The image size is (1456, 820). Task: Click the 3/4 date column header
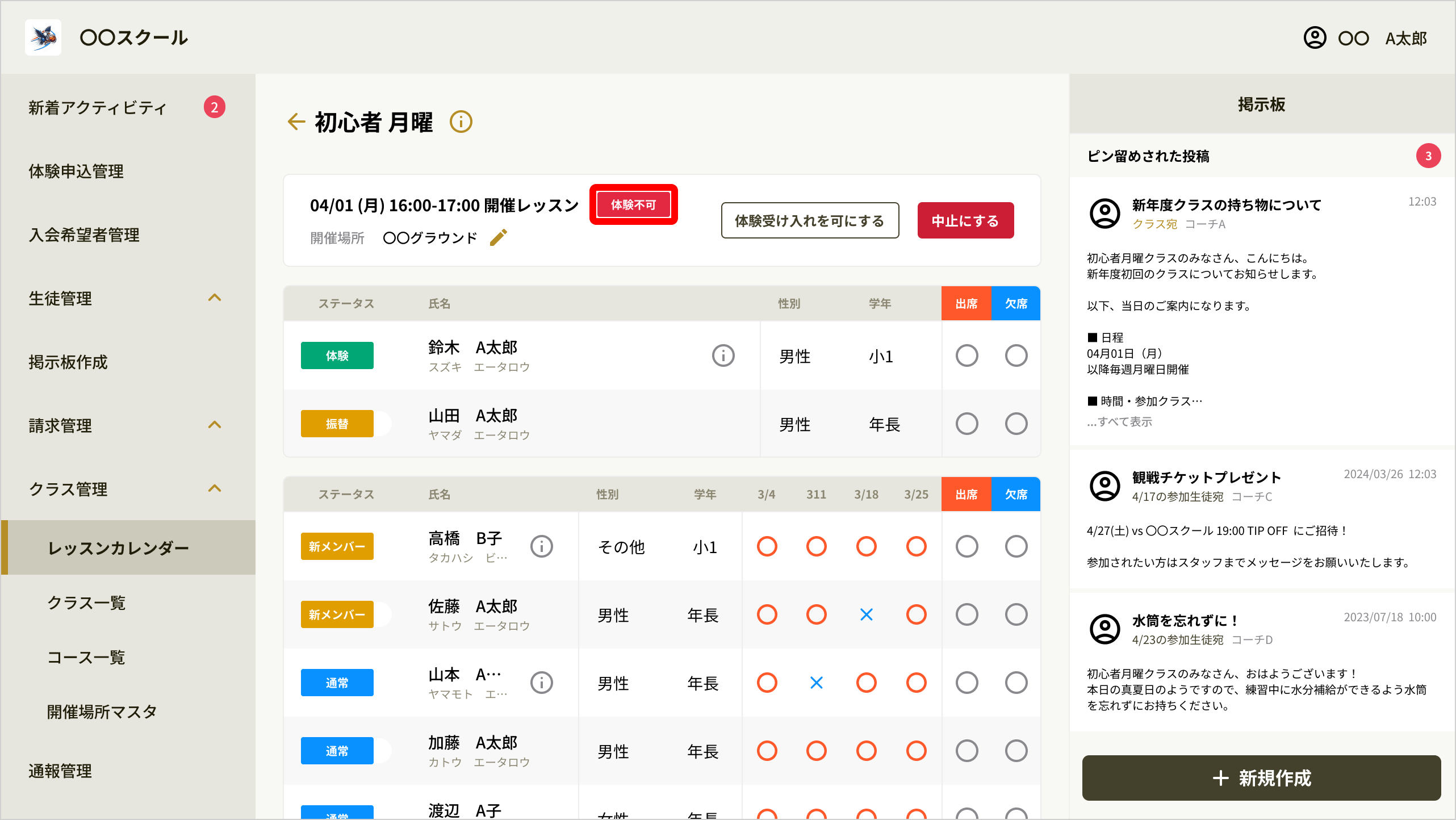(x=767, y=495)
